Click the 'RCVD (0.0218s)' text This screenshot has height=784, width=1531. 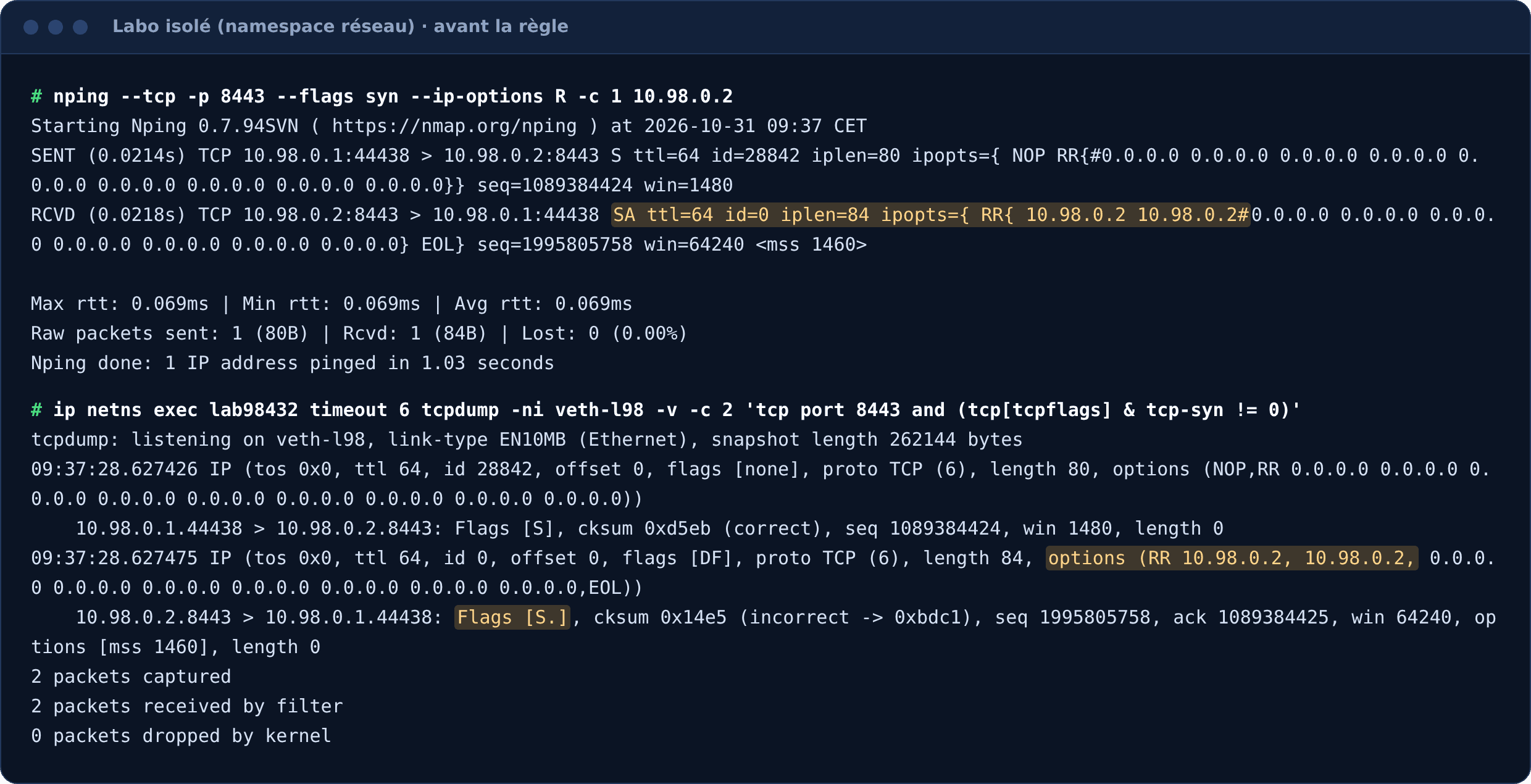click(x=109, y=215)
